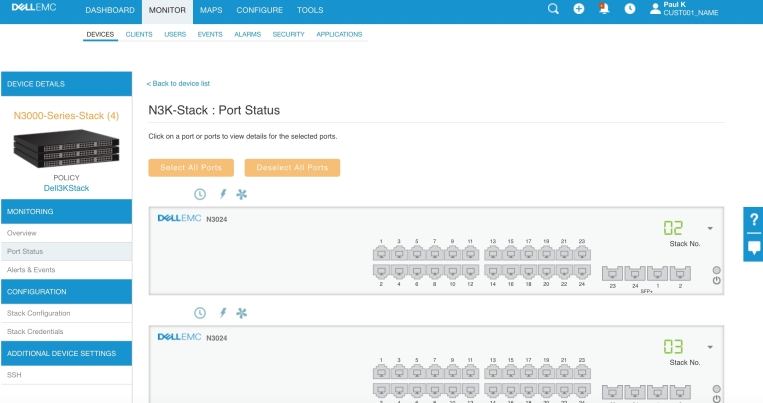
Task: Open the notifications bell icon
Action: [604, 9]
